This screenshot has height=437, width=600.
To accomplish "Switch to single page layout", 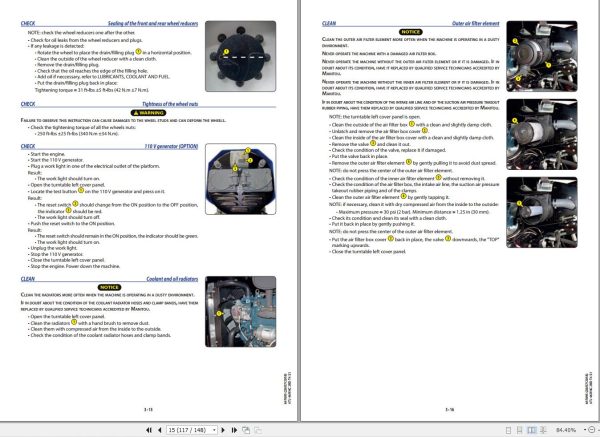I will 508,430.
